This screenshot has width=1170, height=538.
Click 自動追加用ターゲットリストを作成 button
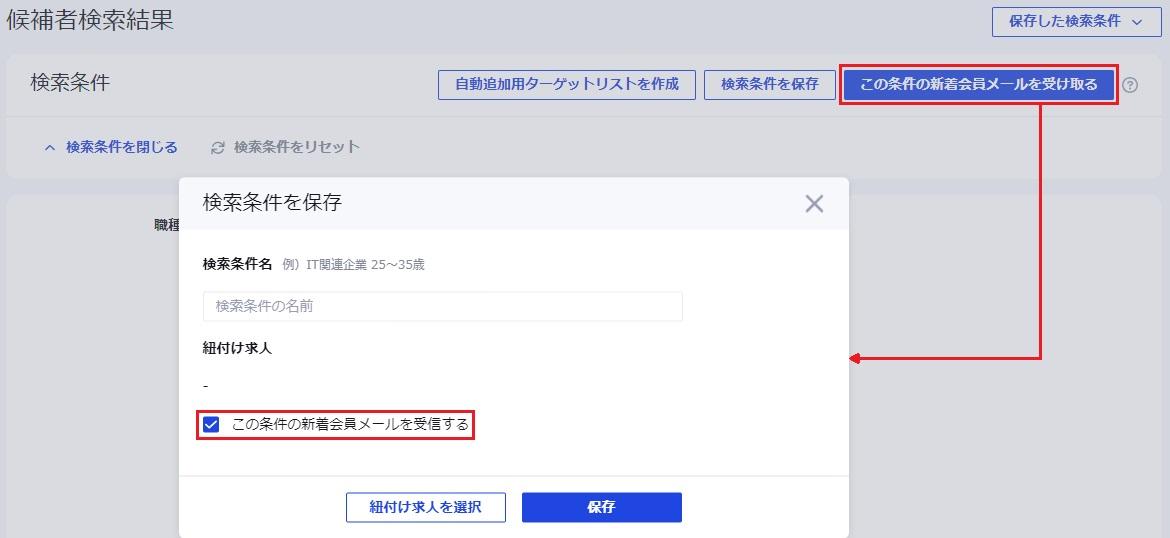pyautogui.click(x=567, y=84)
